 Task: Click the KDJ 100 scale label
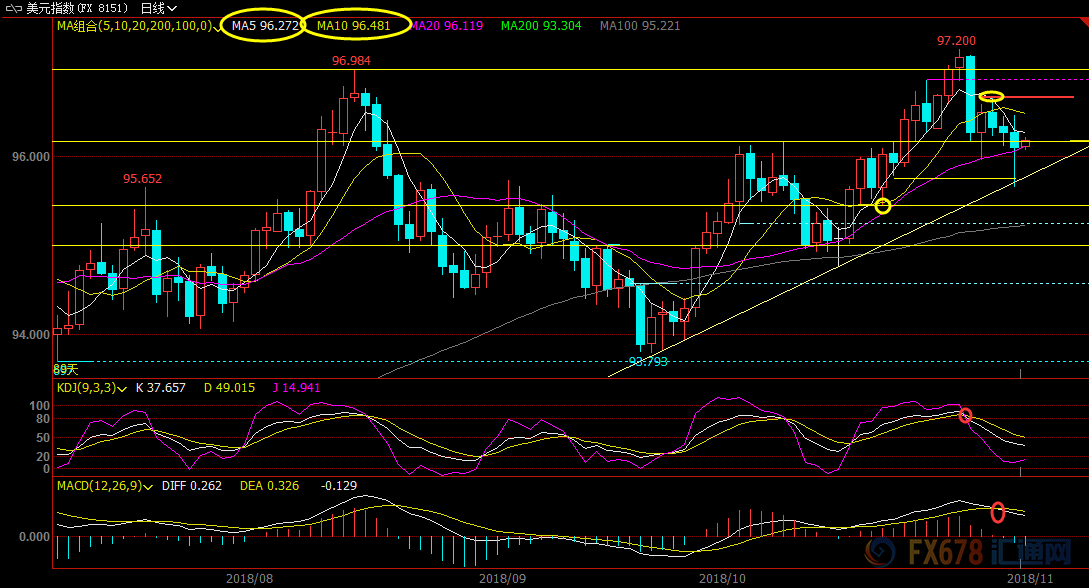point(39,406)
